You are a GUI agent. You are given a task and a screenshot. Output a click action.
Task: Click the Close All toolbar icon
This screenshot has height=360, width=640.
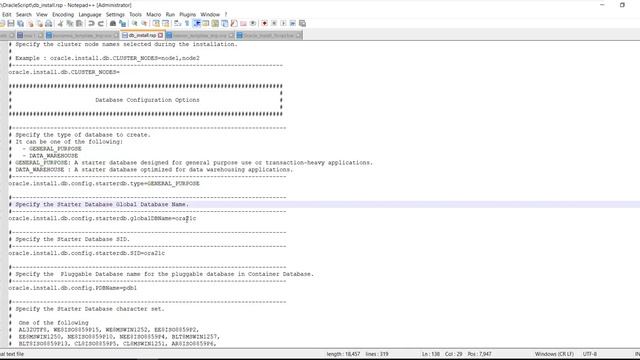(40, 23)
